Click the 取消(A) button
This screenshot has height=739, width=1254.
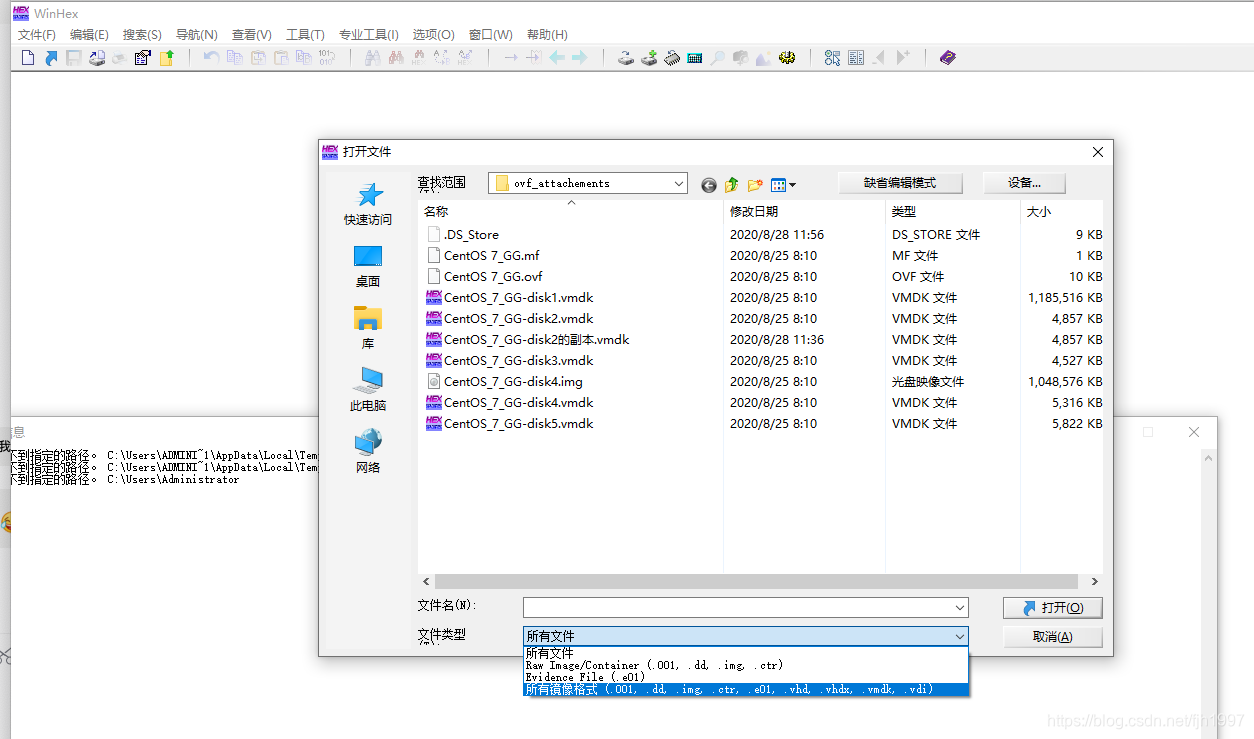click(x=1052, y=637)
